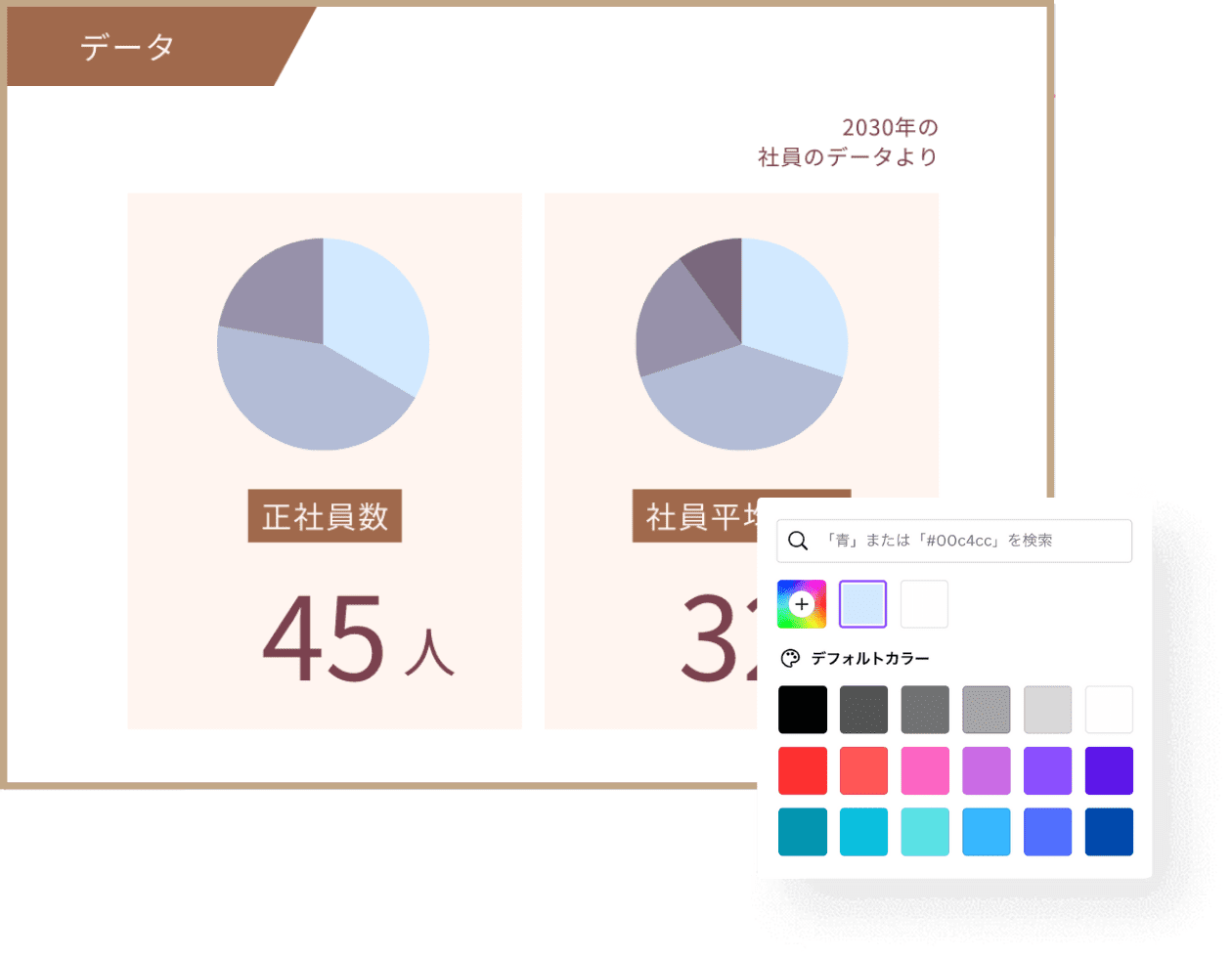Select the pie chart above 正社員数
The width and height of the screenshot is (1232, 959).
point(324,344)
